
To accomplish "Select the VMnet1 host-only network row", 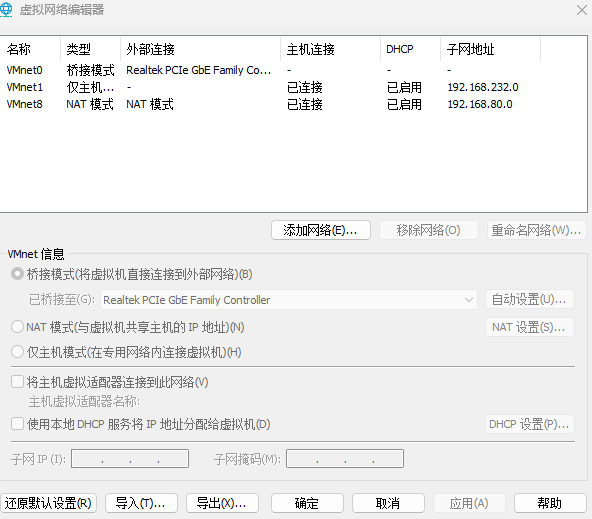I will click(x=293, y=87).
